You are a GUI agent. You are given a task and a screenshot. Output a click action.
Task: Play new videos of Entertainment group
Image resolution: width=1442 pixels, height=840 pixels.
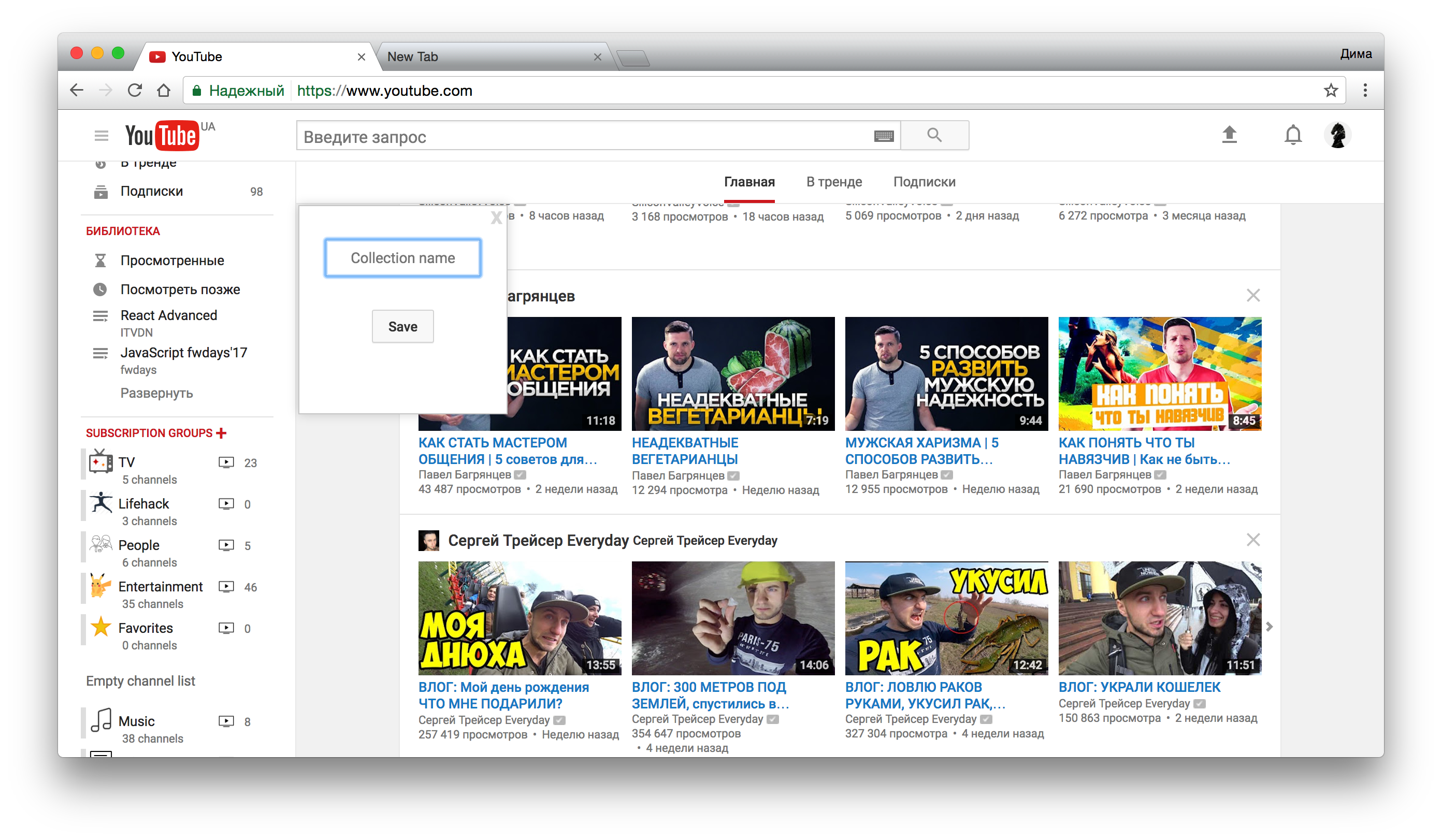coord(226,587)
